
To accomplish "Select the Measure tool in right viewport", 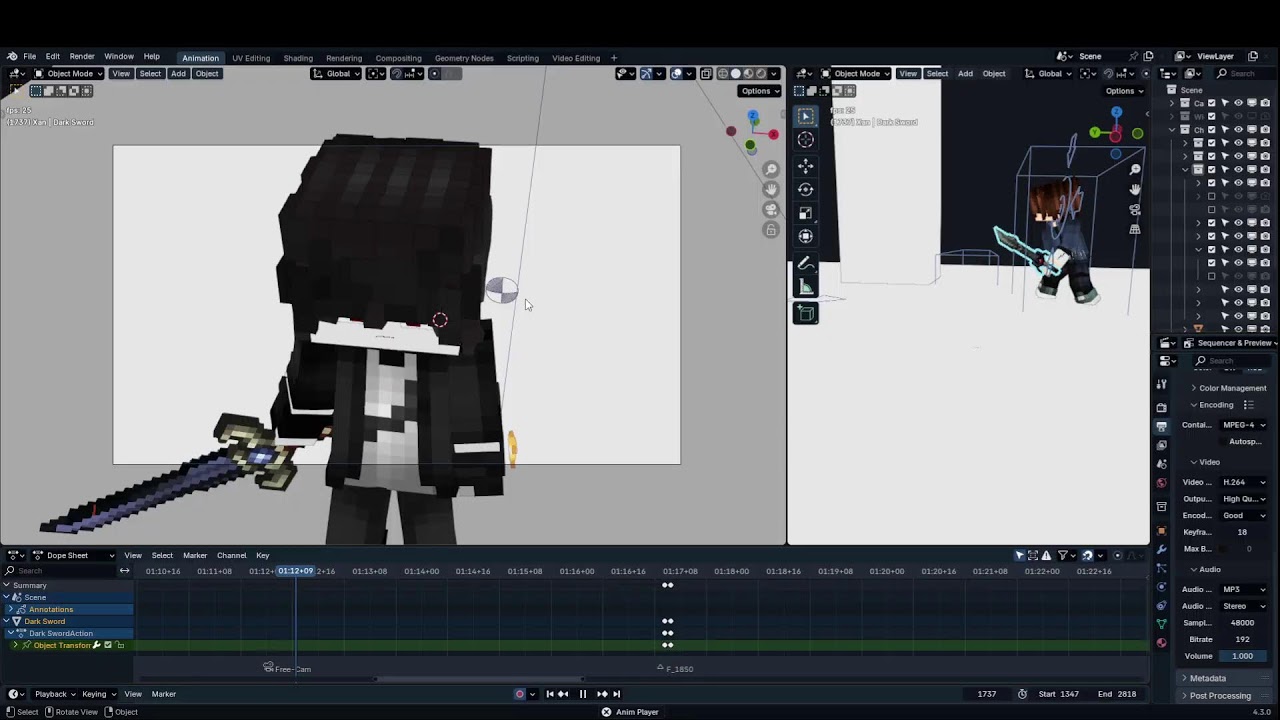I will tap(806, 288).
